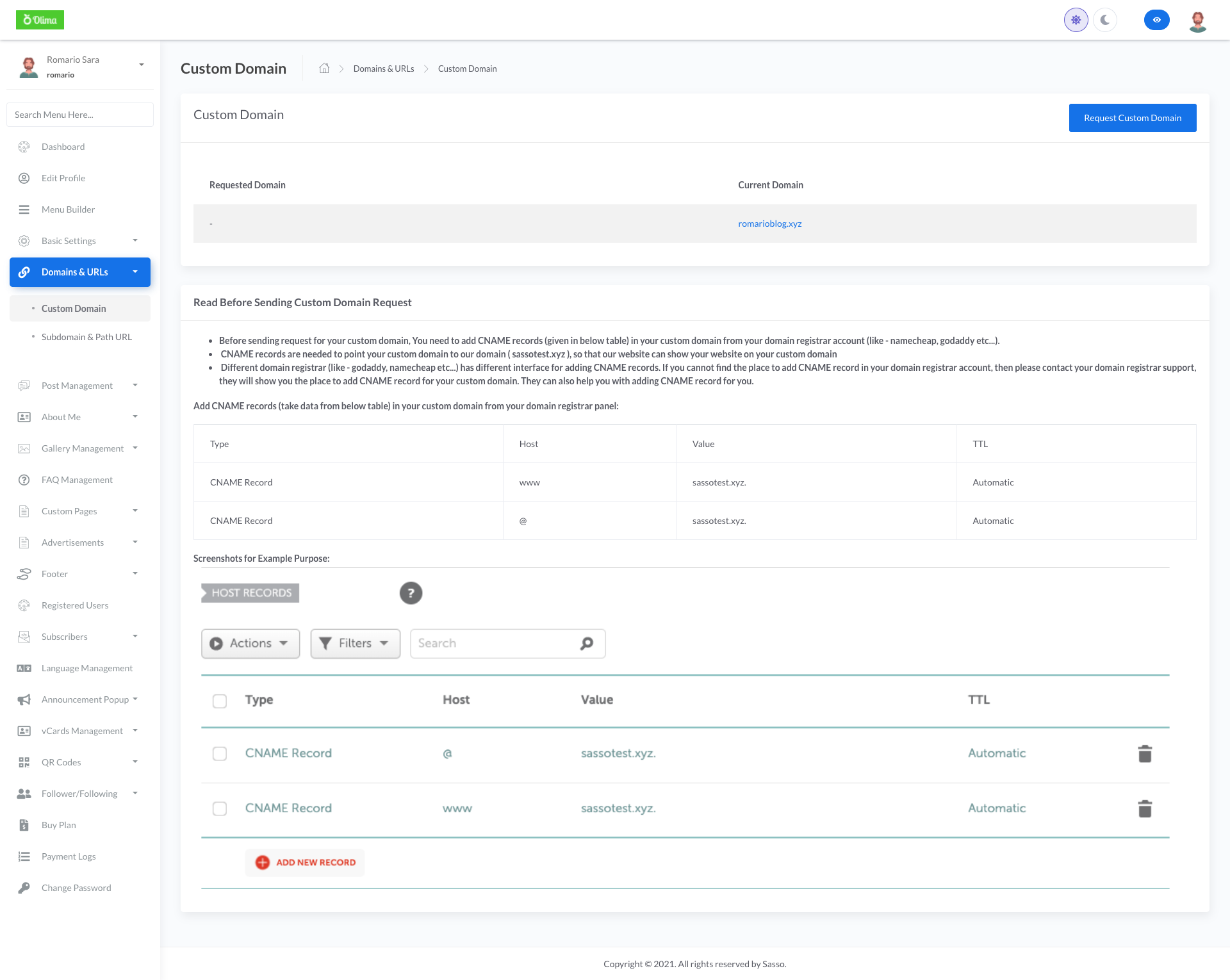The height and width of the screenshot is (980, 1230).
Task: Click trash icon for the www record
Action: click(x=1145, y=809)
